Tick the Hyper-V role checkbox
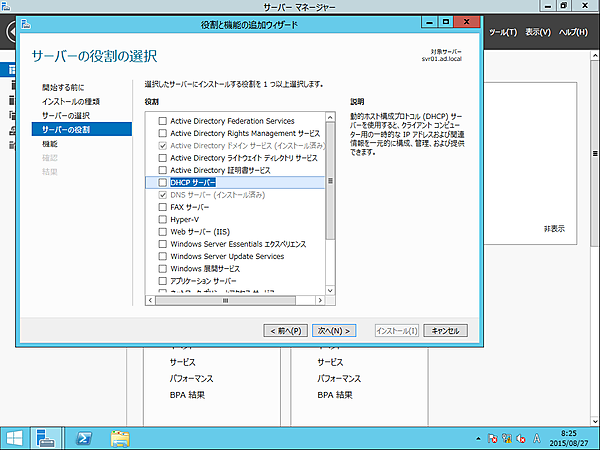This screenshot has height=450, width=600. (x=163, y=219)
